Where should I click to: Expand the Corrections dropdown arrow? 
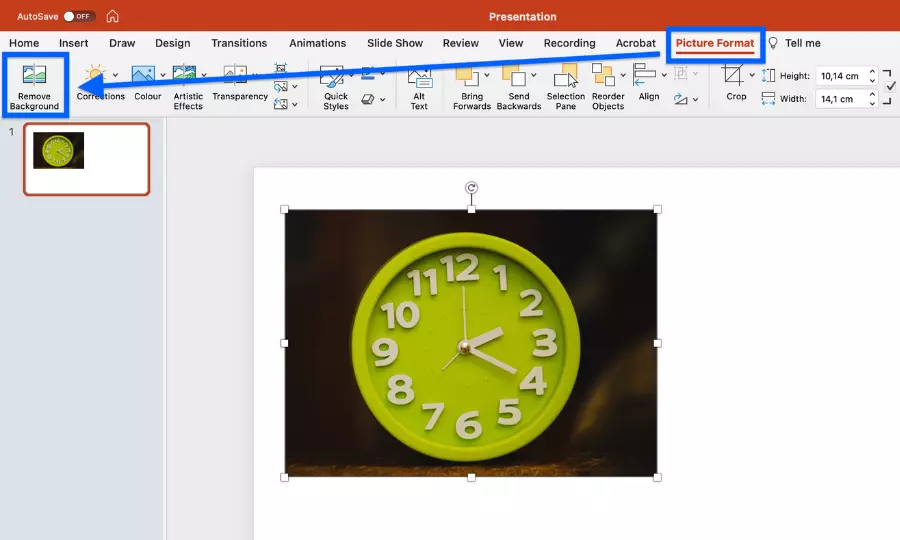point(115,75)
